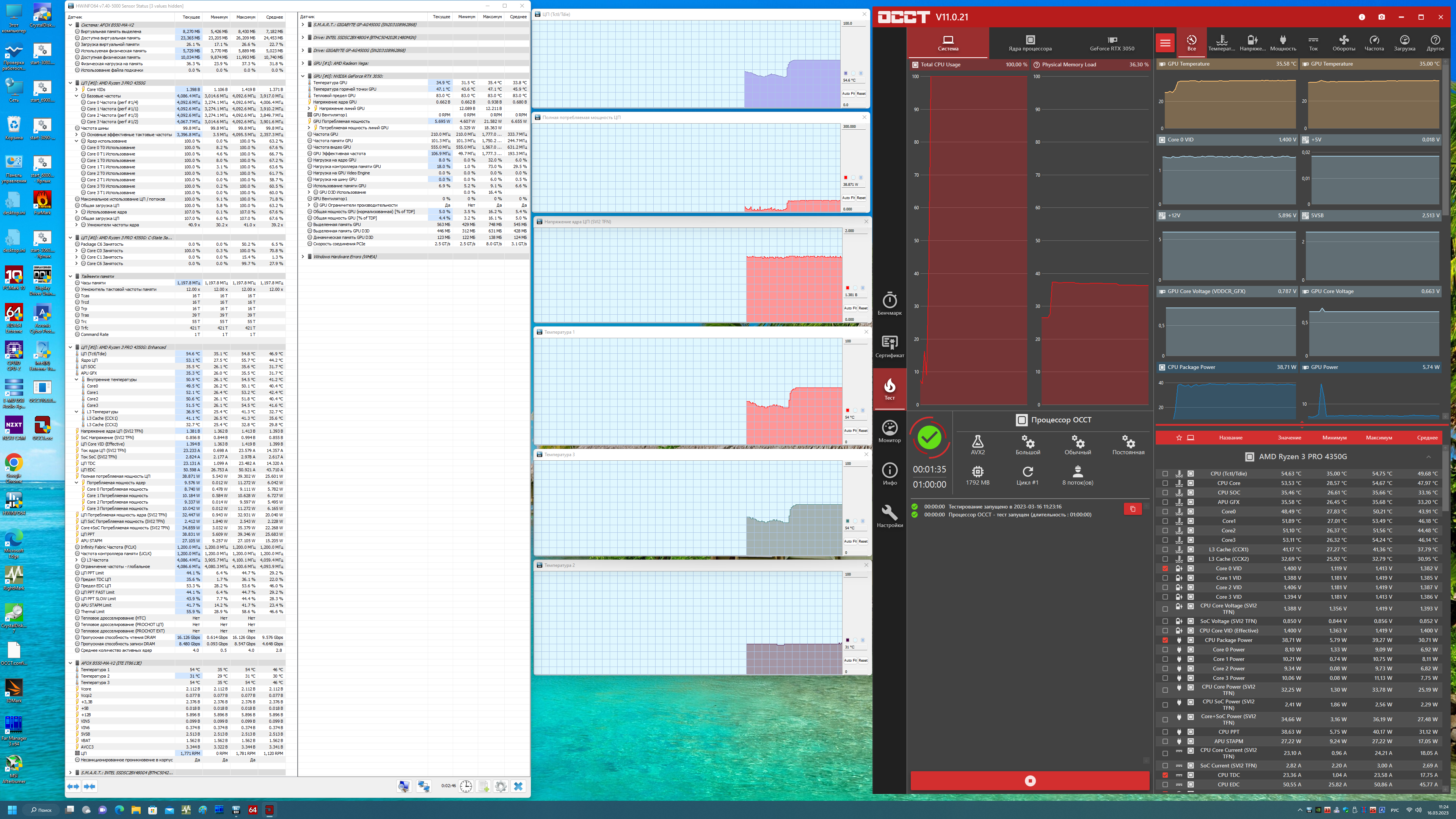Uncheck the CPU Package Power checkbox
Viewport: 1456px width, 819px height.
click(x=1165, y=640)
